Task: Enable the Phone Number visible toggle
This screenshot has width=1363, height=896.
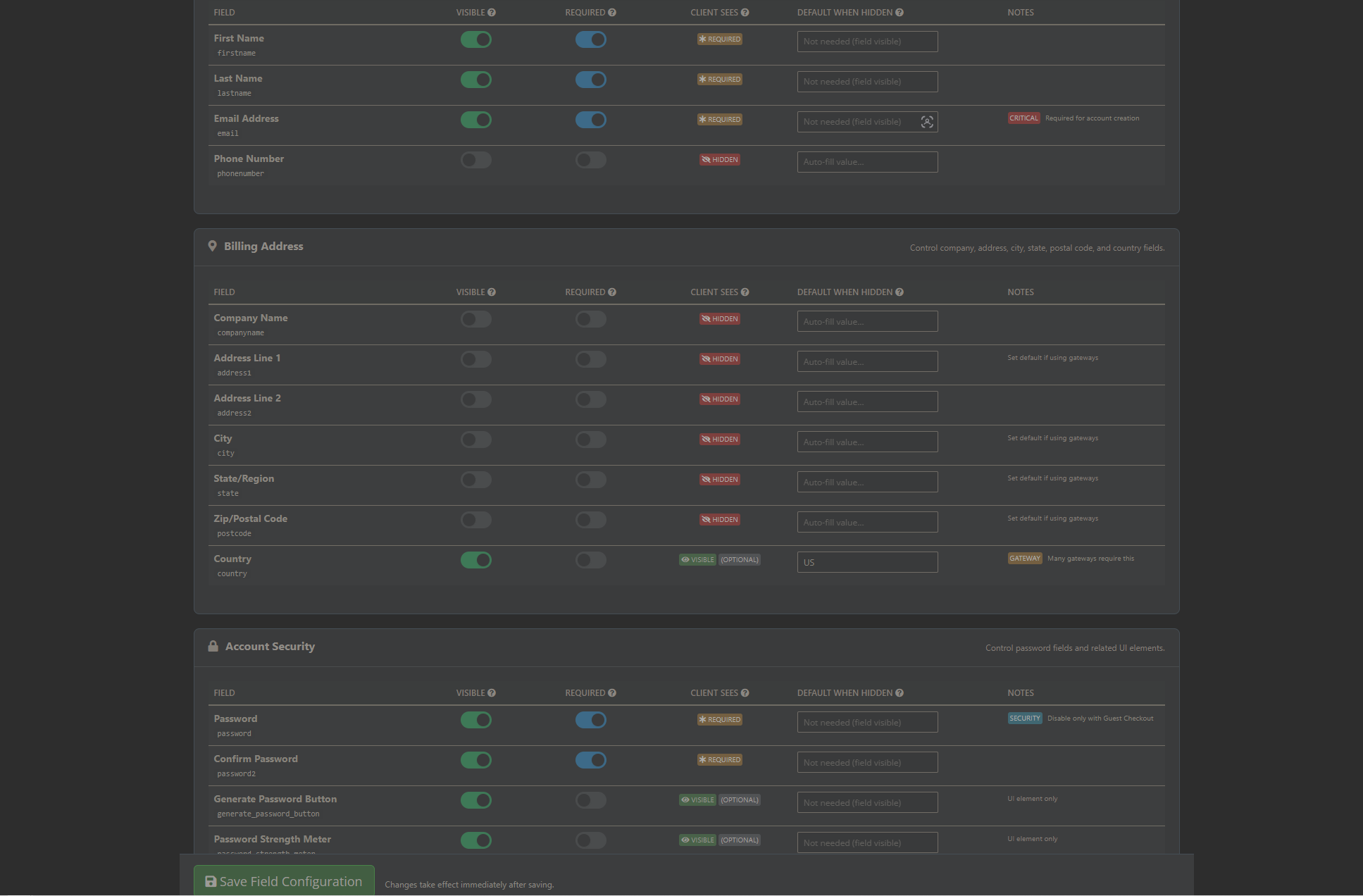Action: 476,160
